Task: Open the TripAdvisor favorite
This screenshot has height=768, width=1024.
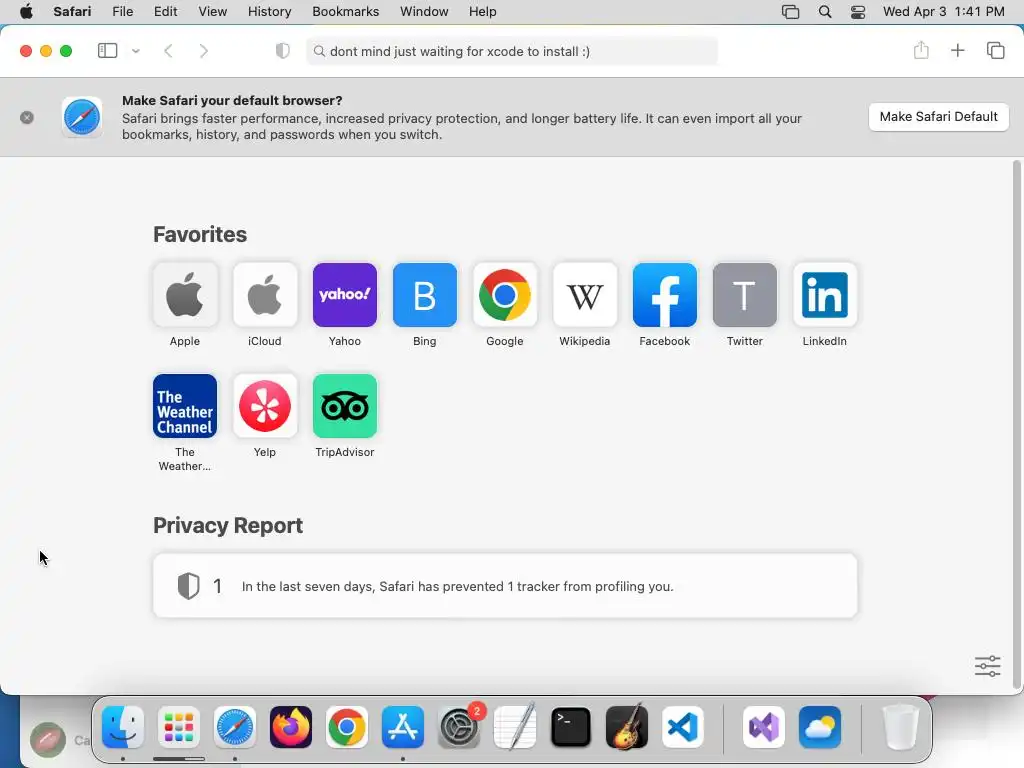Action: 345,406
